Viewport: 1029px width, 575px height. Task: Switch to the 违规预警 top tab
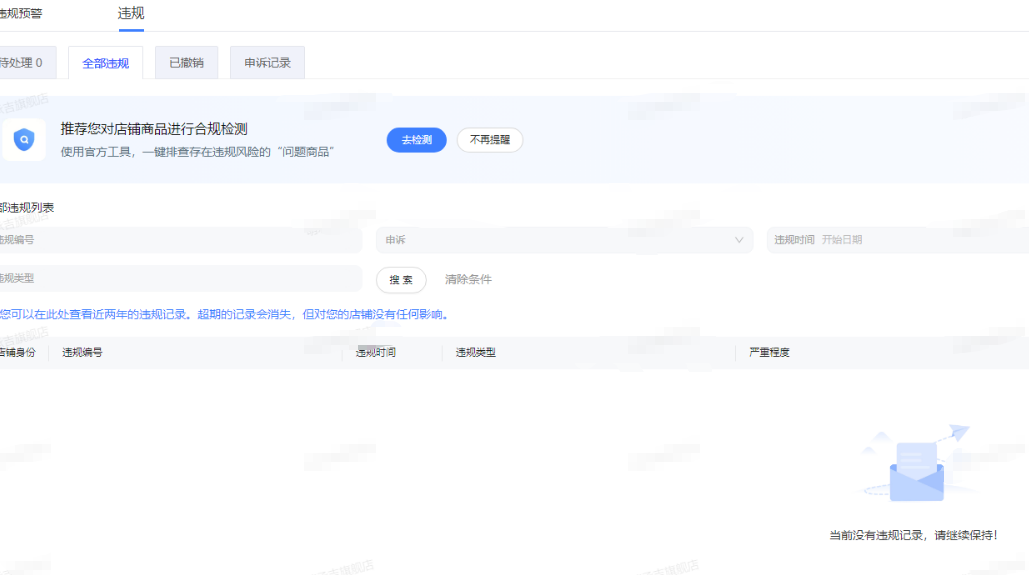[20, 14]
